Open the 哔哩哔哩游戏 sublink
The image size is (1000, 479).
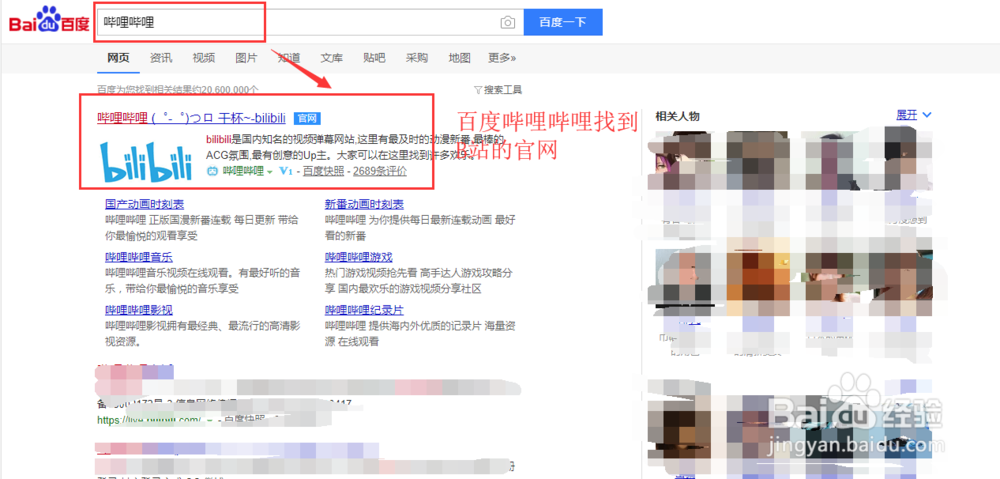tap(358, 257)
